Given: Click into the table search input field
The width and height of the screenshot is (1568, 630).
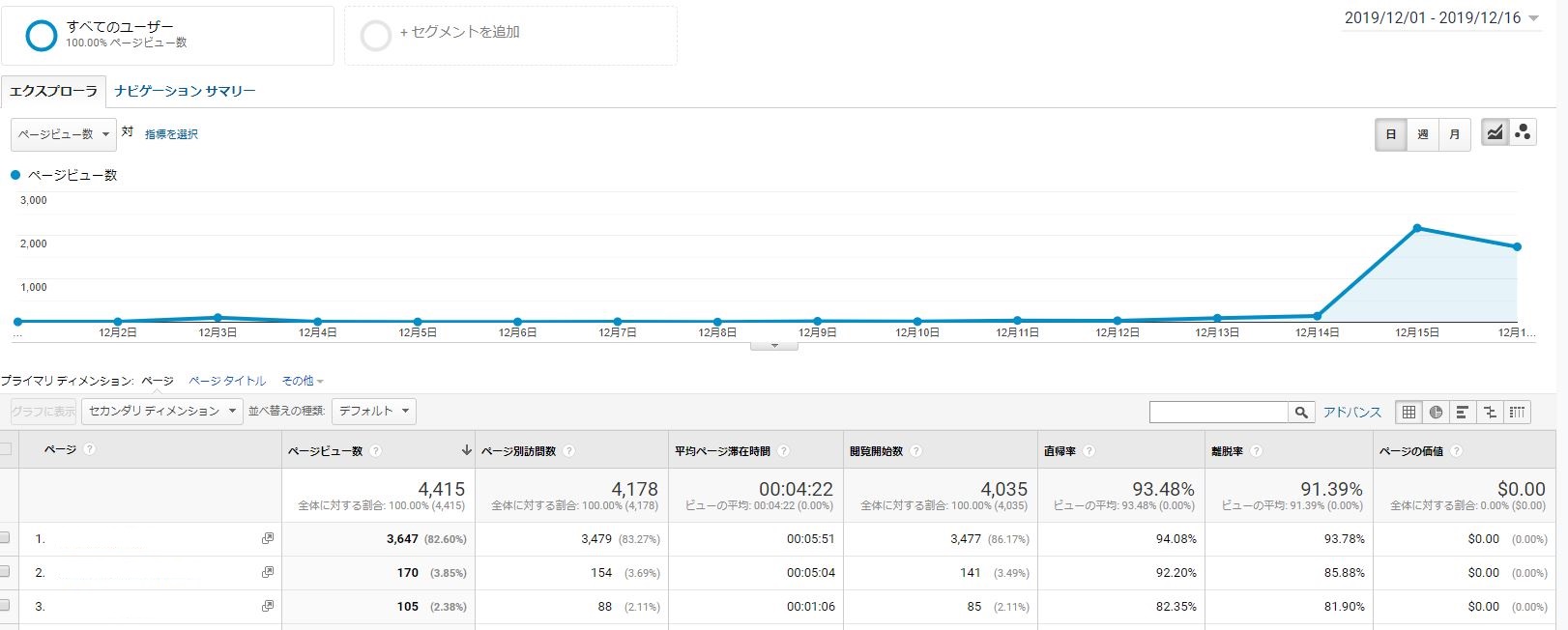Looking at the screenshot, I should click(x=1218, y=413).
